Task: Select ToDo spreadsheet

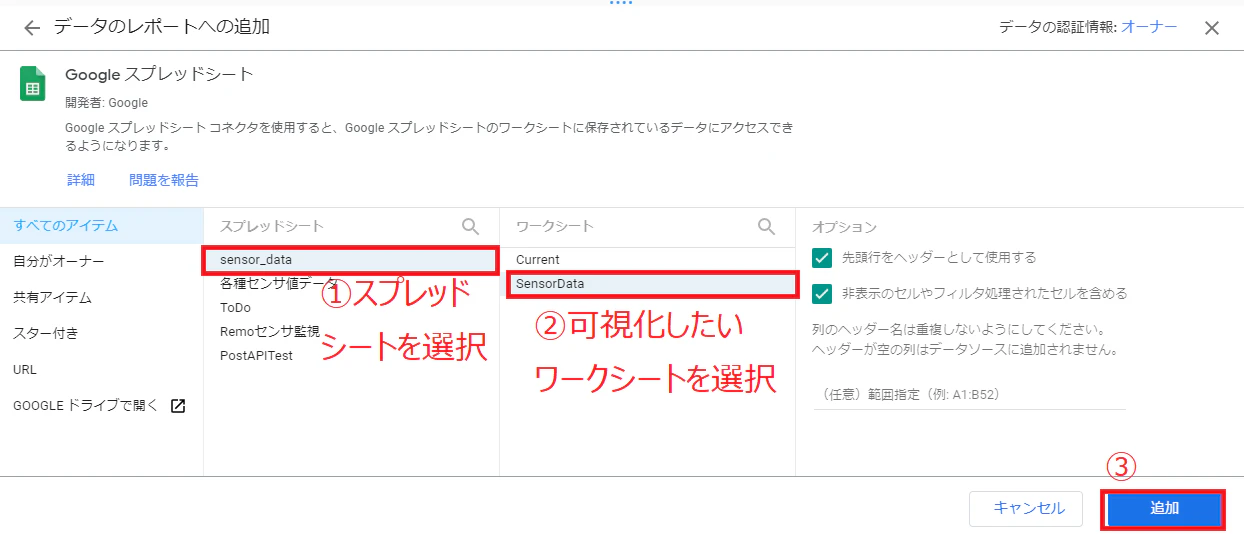Action: coord(351,308)
